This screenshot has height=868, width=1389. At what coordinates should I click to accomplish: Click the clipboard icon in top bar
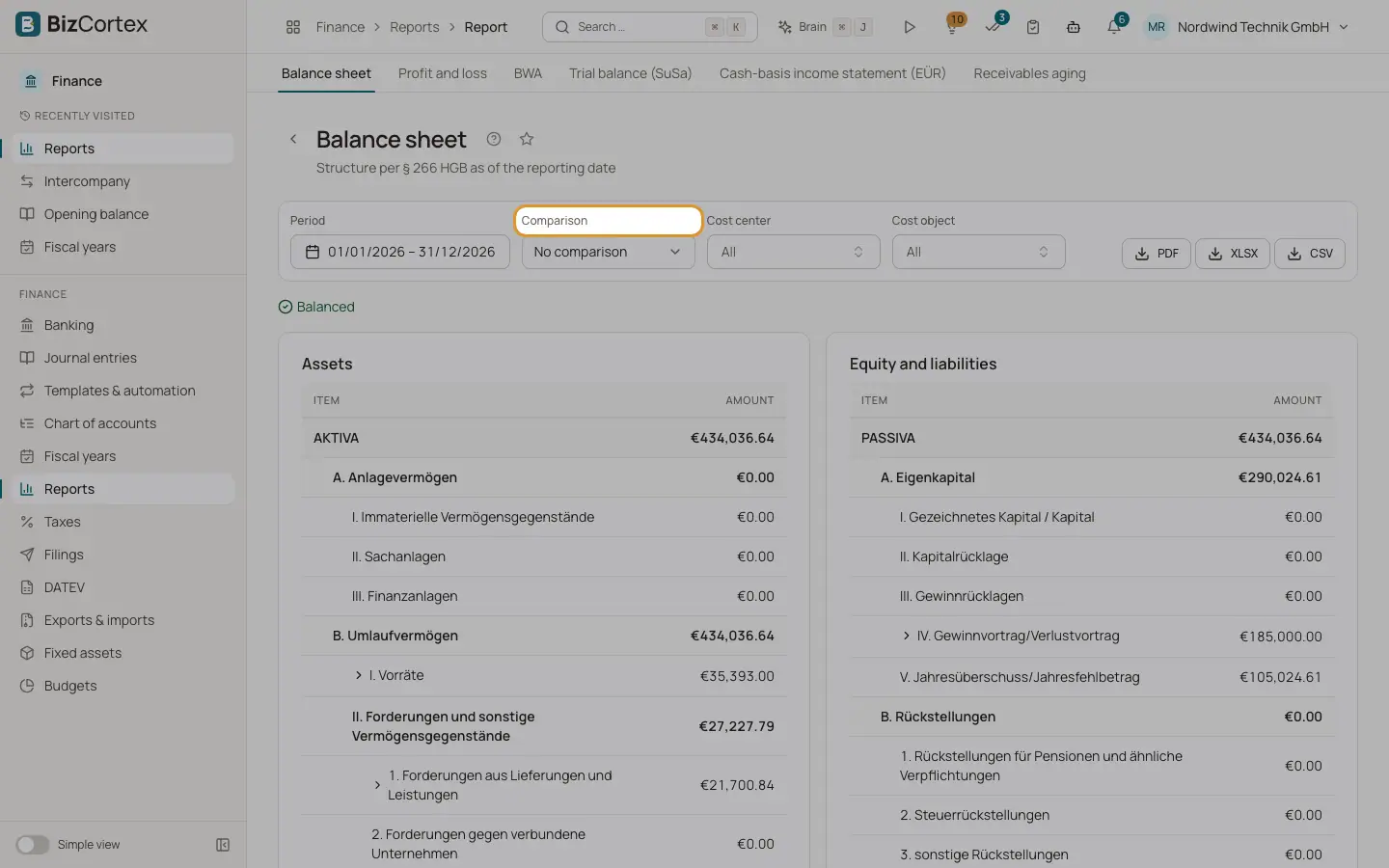tap(1033, 27)
